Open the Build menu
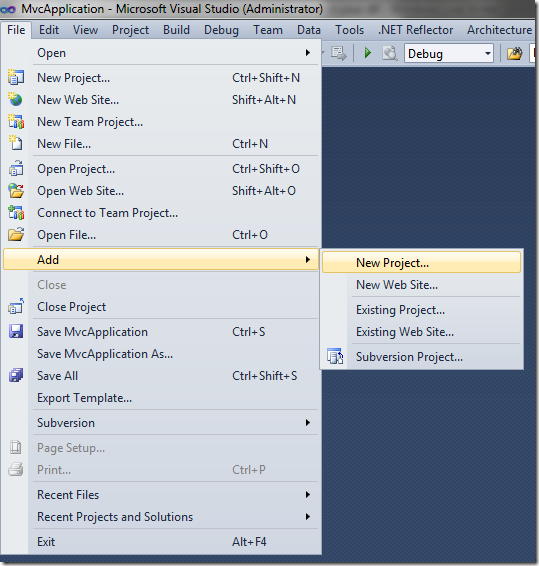 [x=176, y=30]
